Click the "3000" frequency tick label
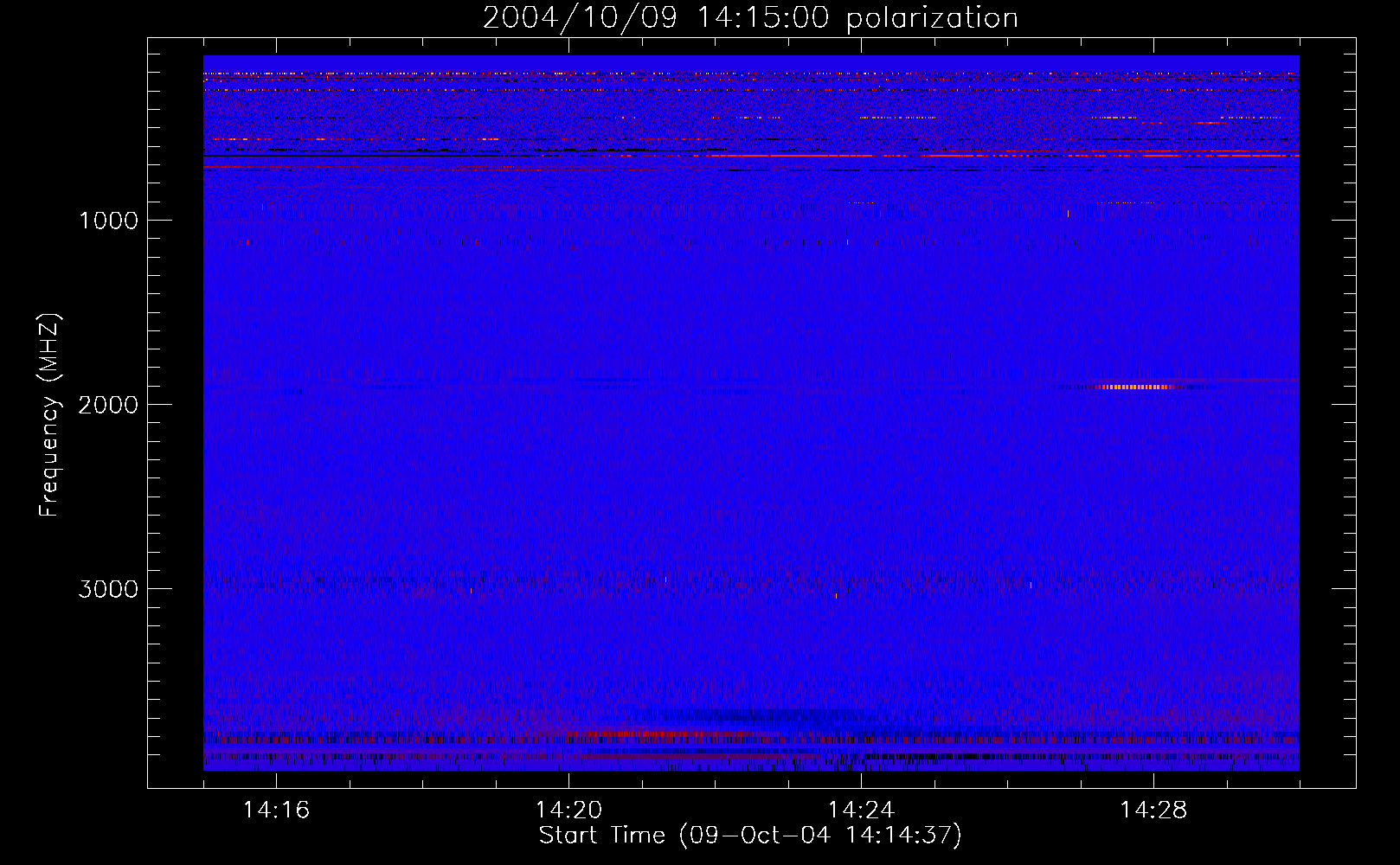1400x865 pixels. (108, 589)
